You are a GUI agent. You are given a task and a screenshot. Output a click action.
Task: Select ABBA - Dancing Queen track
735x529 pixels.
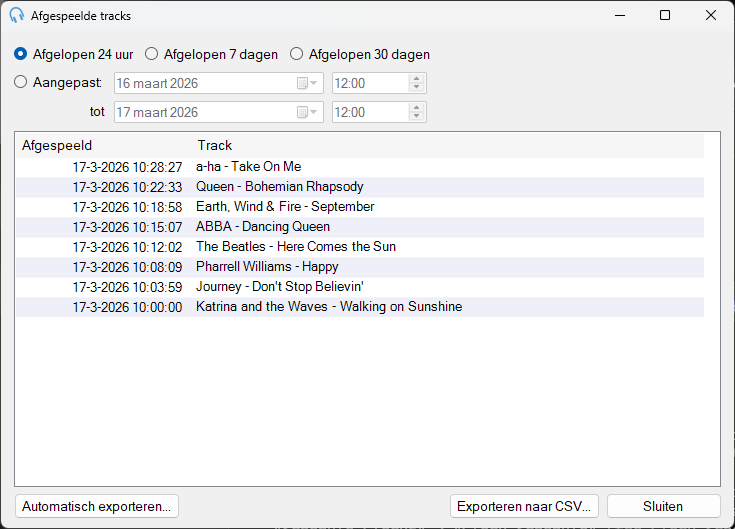pos(360,227)
